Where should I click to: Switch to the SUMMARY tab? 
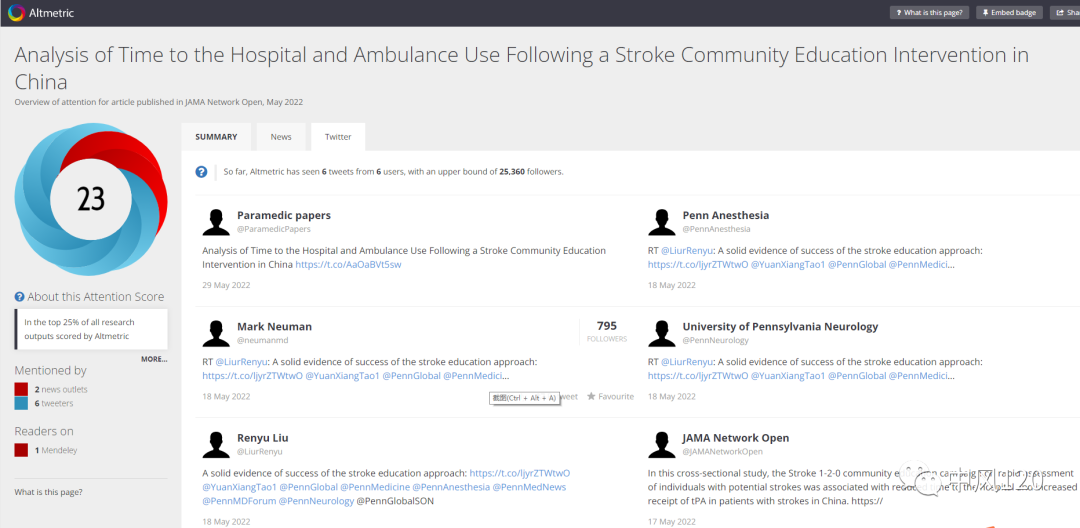[x=216, y=136]
